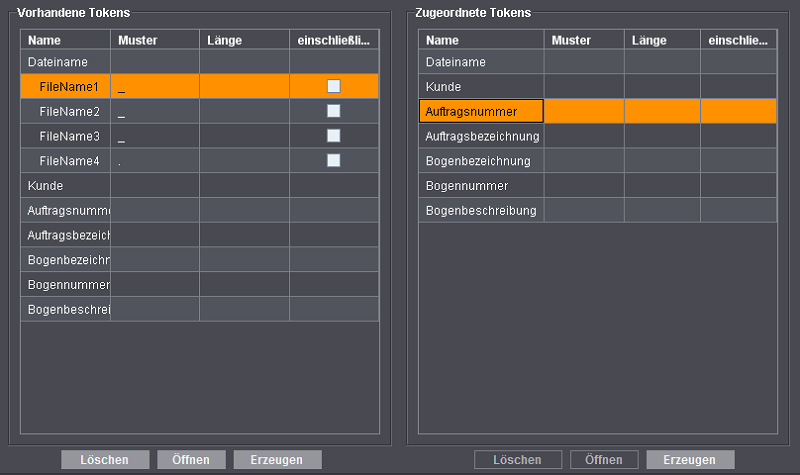
Task: Collapse the Dateiname group in Vorhandene Tokens
Action: (57, 62)
